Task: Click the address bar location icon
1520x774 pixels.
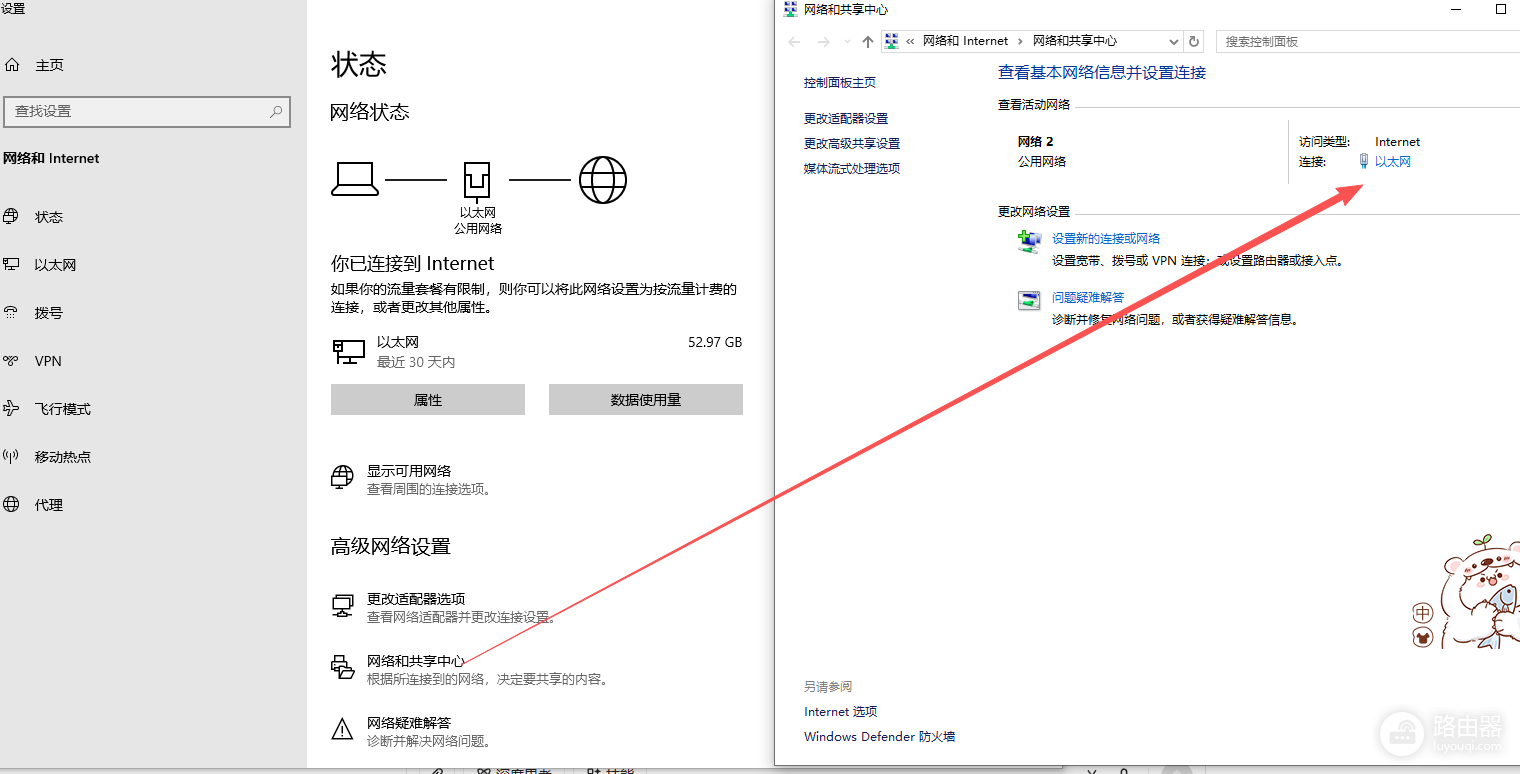Action: point(891,41)
